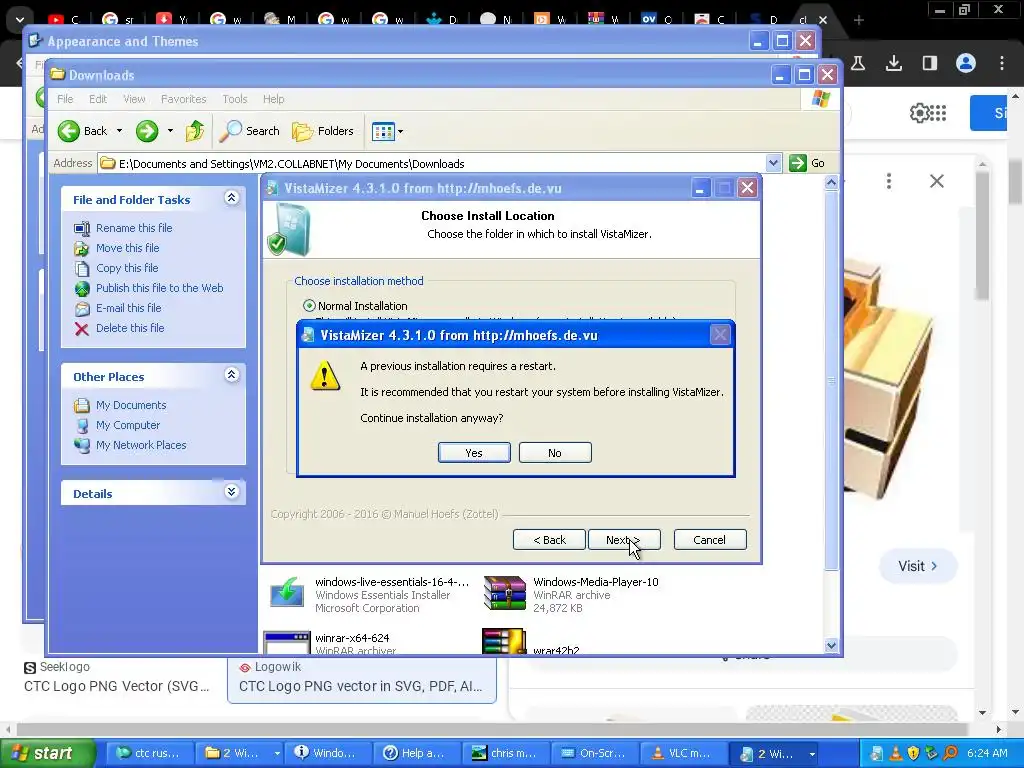Click the security shield icon in system tray

coord(913,754)
